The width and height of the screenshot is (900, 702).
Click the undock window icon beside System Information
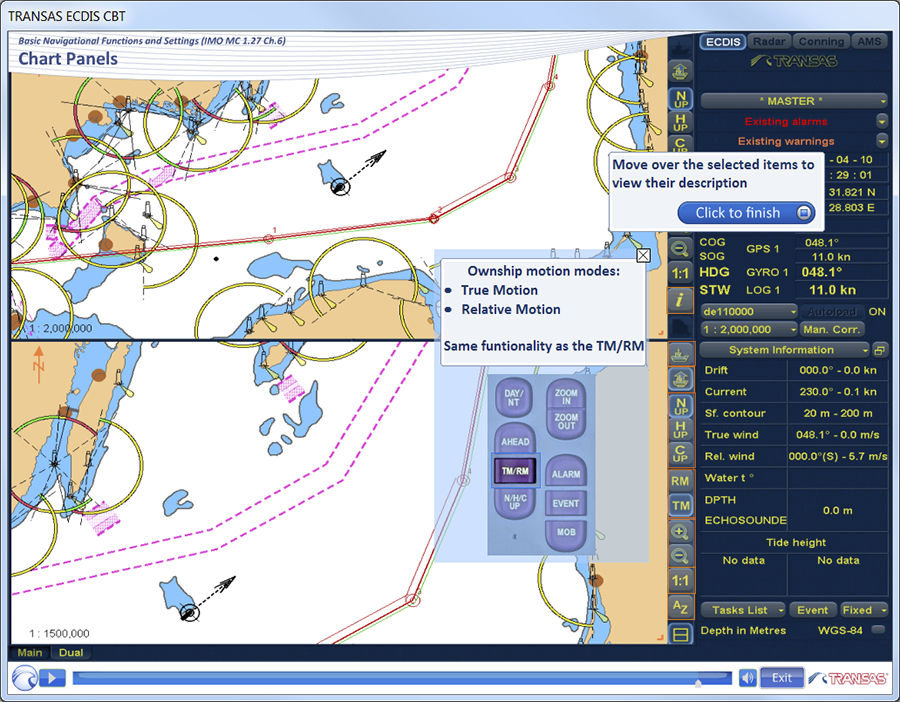click(x=879, y=350)
